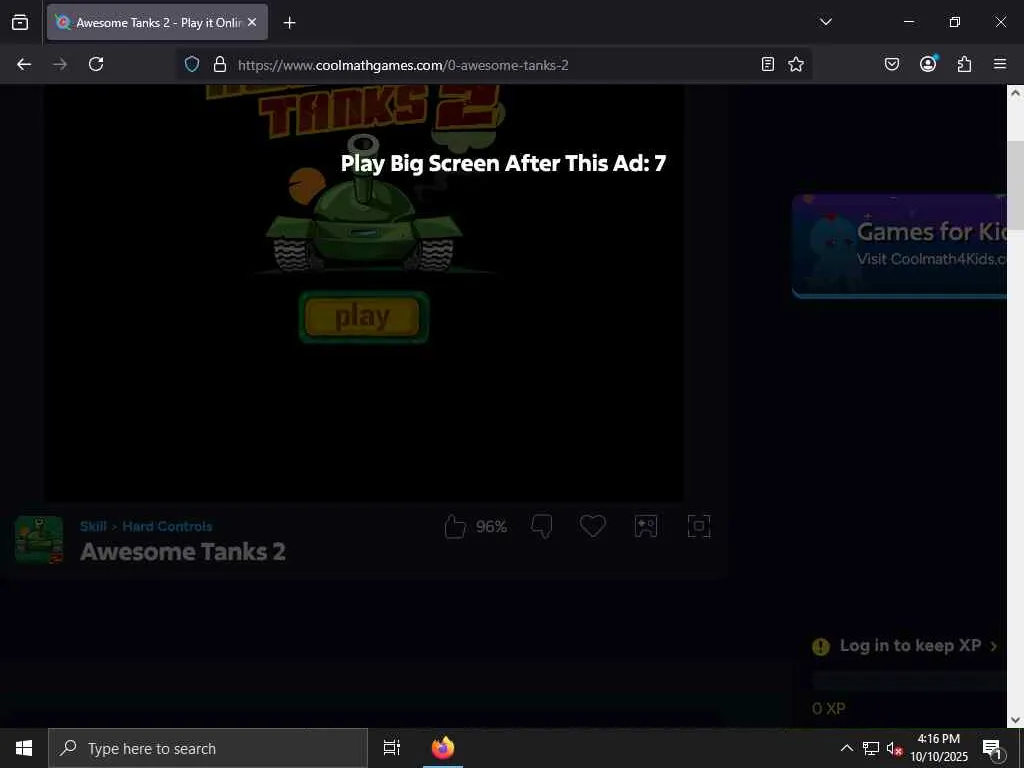Thumbs down the Awesome Tanks 2 game
Viewport: 1024px width, 768px height.
pos(541,526)
